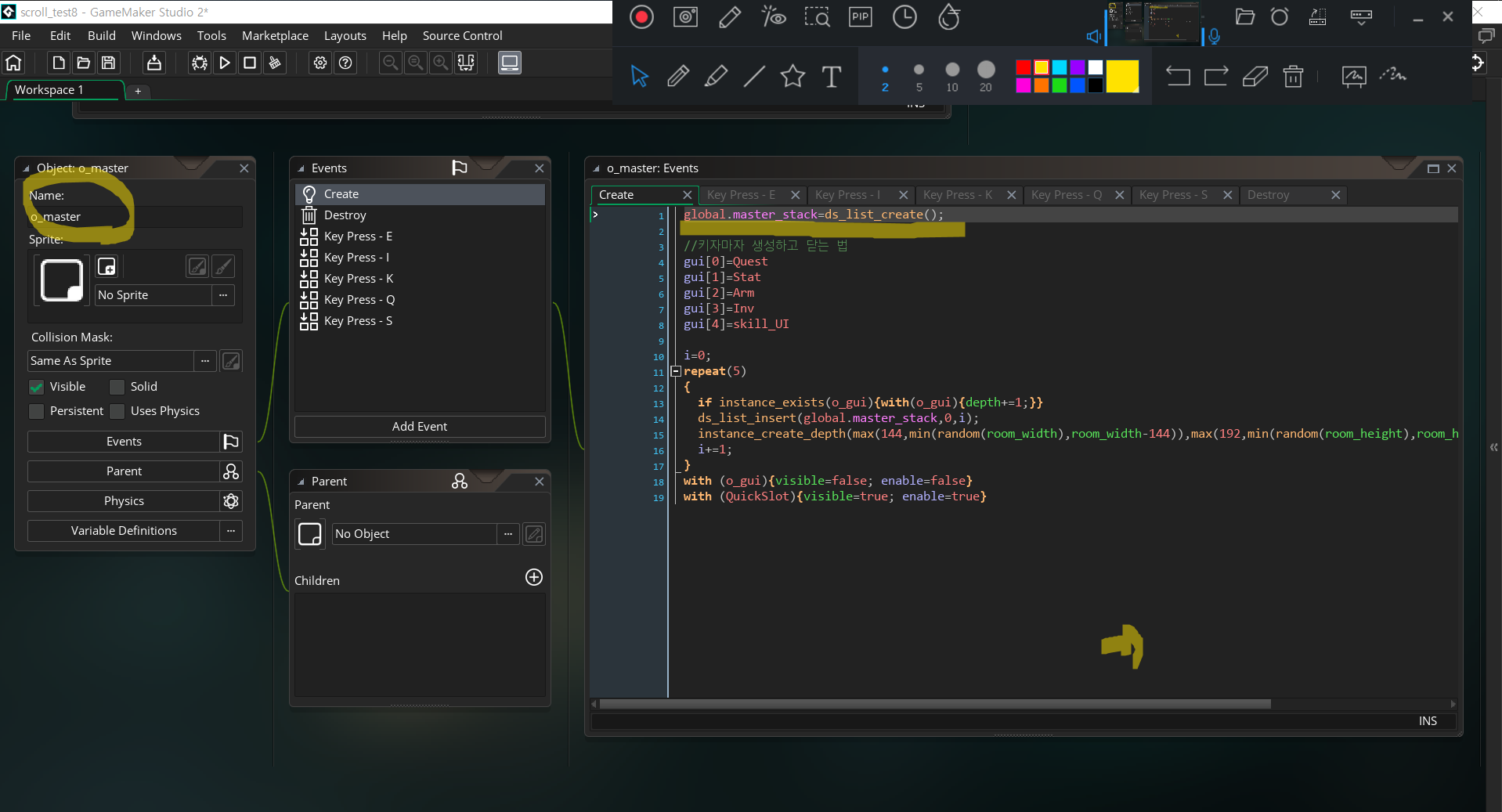The height and width of the screenshot is (812, 1502).
Task: Open the Help question mark icon
Action: coord(345,63)
